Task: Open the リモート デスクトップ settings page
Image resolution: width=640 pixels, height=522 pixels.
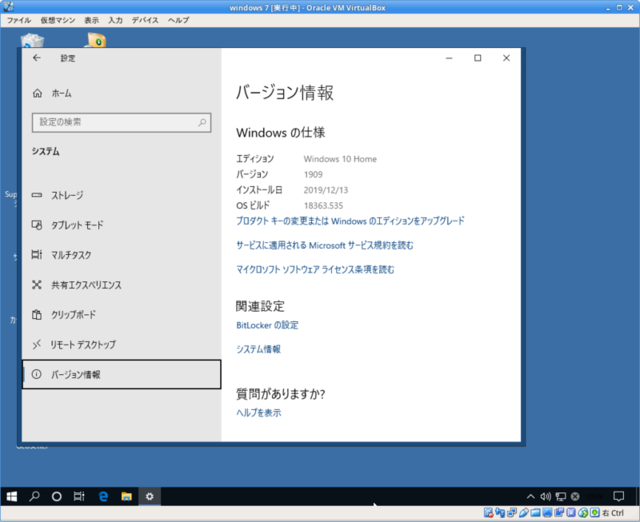Action: [x=121, y=344]
